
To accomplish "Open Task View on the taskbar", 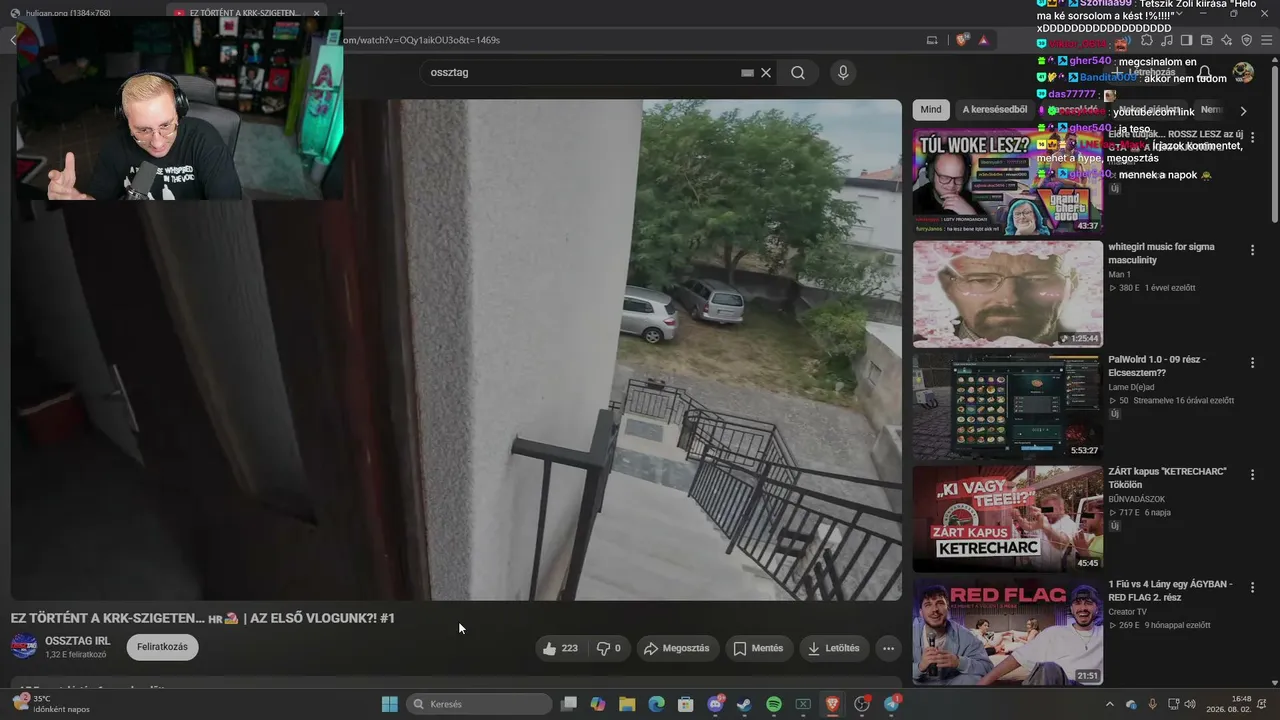I will (569, 704).
